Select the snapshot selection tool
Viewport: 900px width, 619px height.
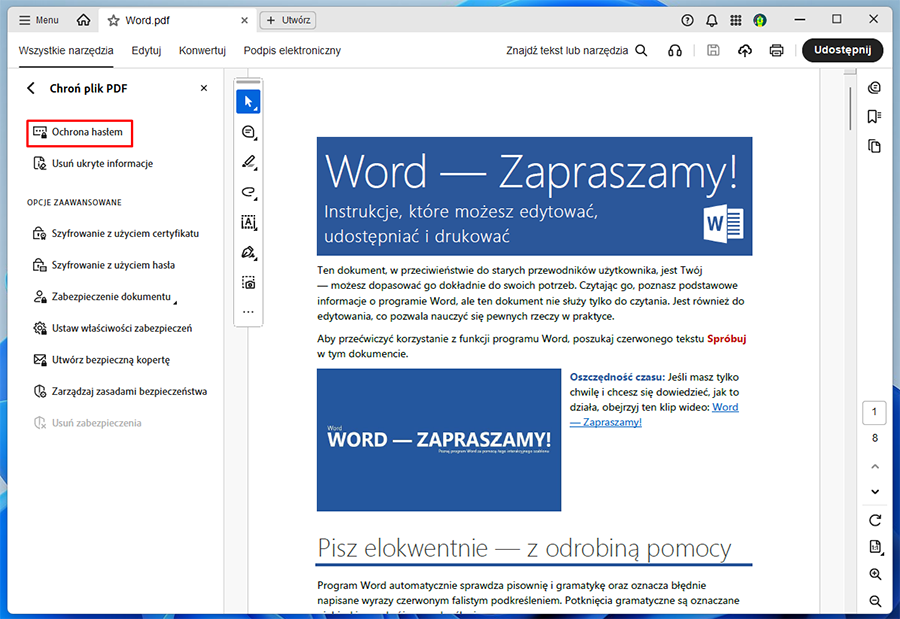(x=249, y=283)
